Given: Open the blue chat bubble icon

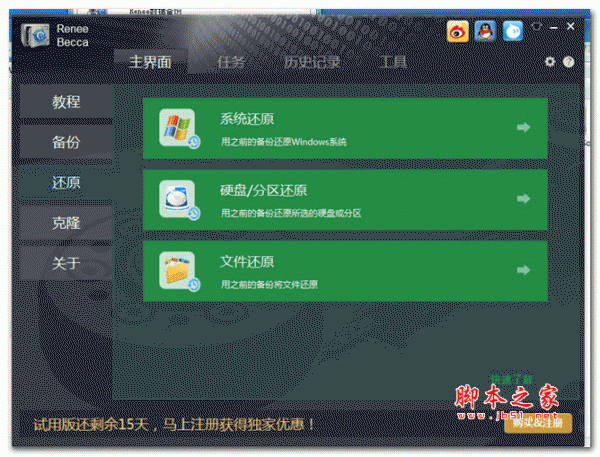Looking at the screenshot, I should [x=512, y=31].
